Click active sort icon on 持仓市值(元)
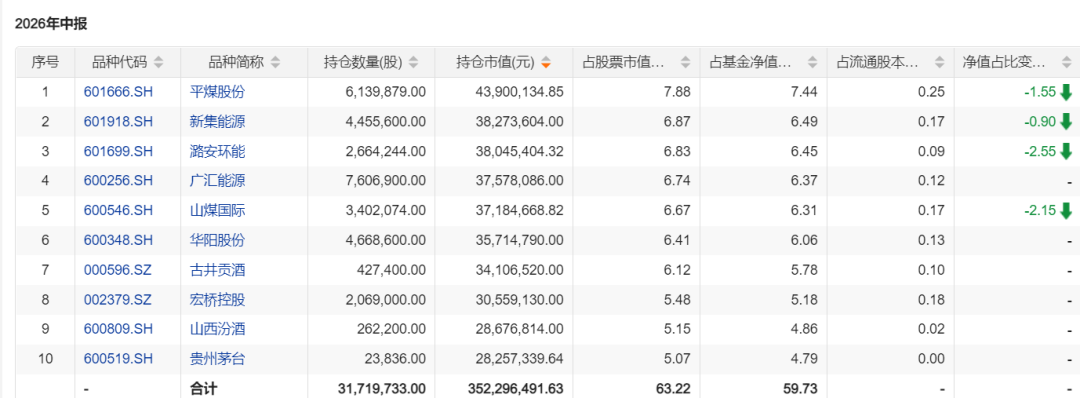The width and height of the screenshot is (1080, 398). click(546, 63)
